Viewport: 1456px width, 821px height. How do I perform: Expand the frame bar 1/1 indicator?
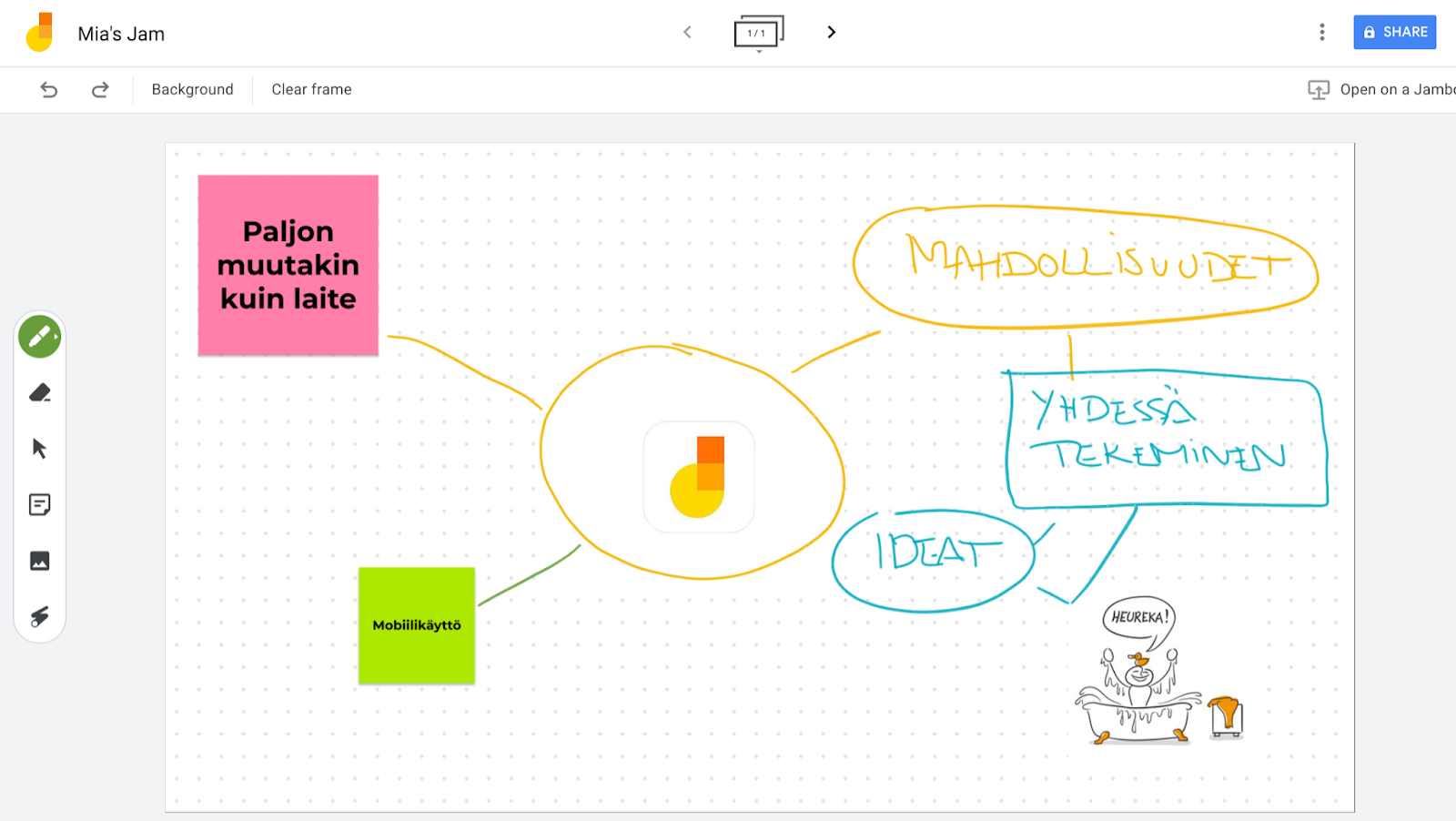tap(759, 34)
